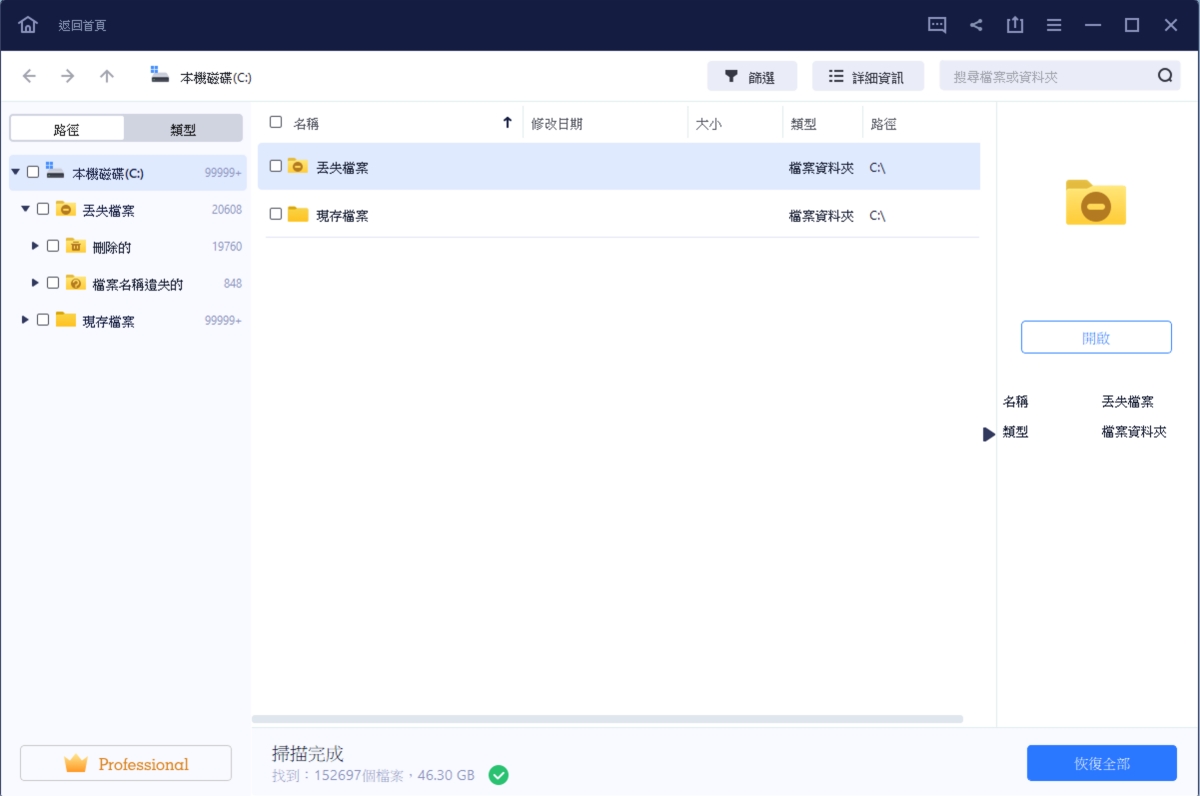
Task: Expand the 檔案名稱遺失的 tree node
Action: (x=35, y=283)
